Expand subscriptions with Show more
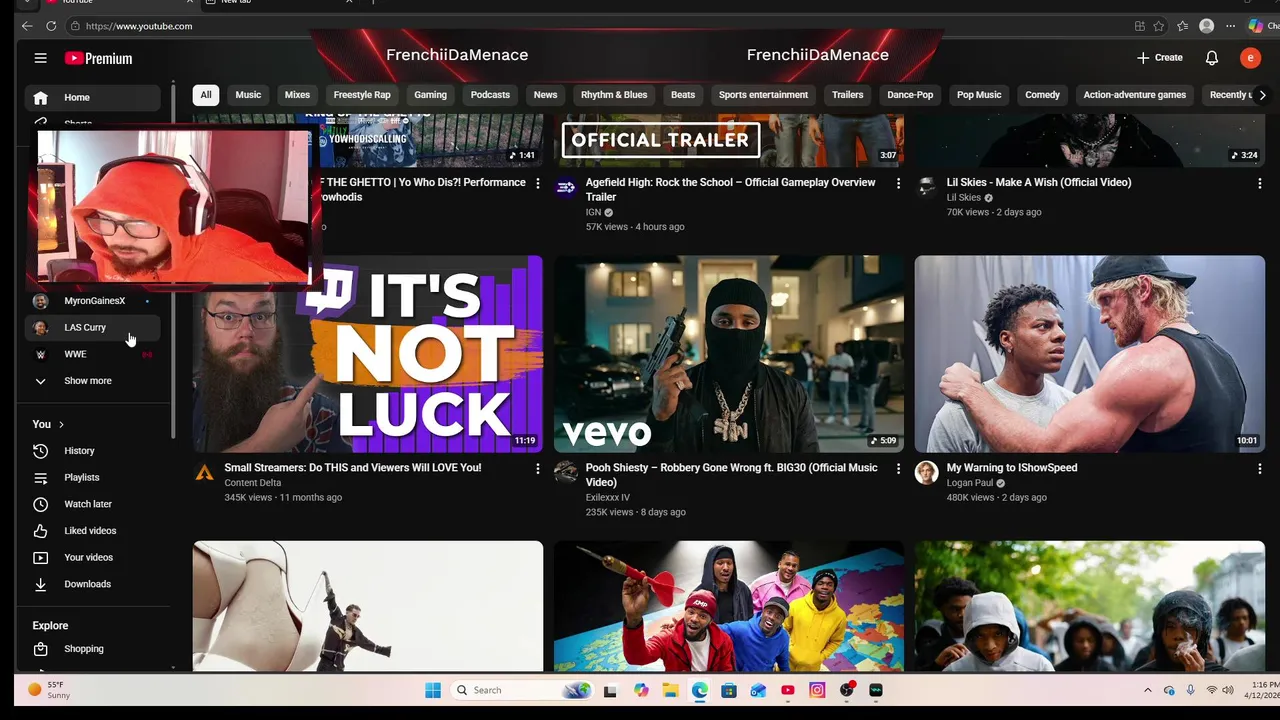1280x720 pixels. coord(92,381)
